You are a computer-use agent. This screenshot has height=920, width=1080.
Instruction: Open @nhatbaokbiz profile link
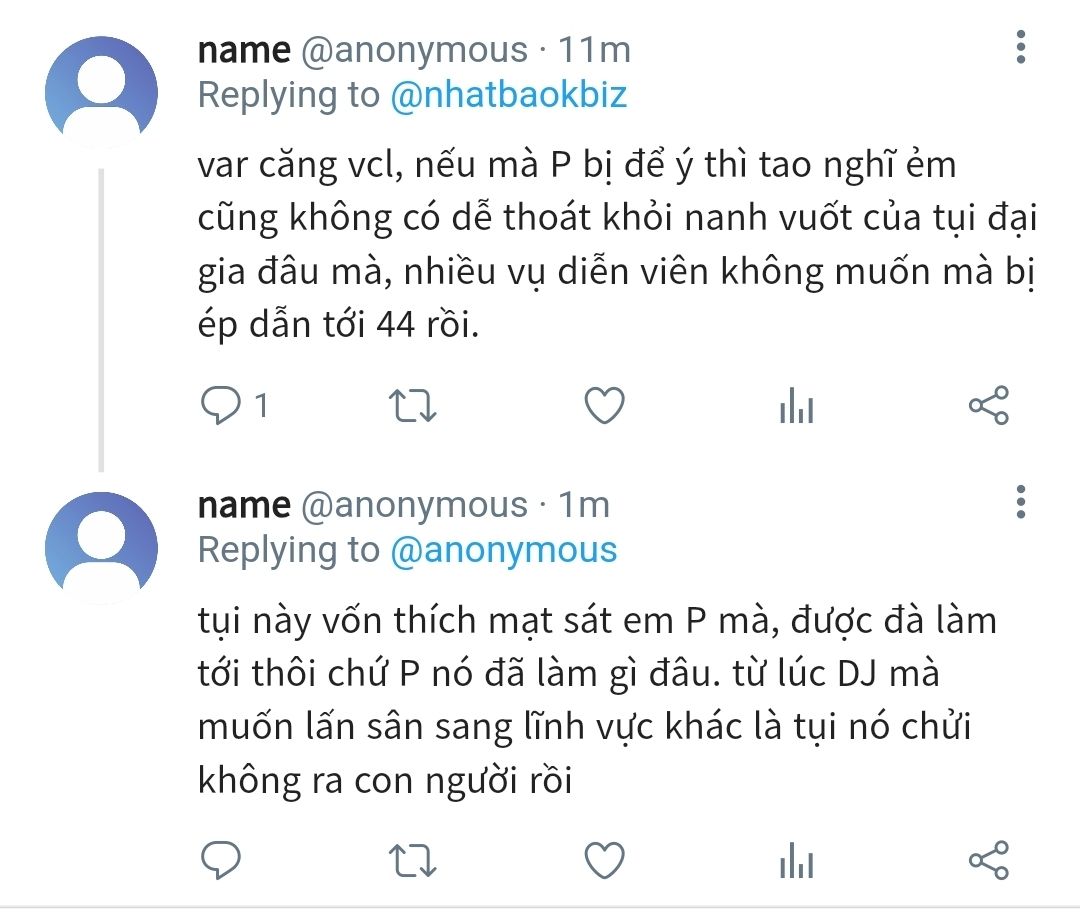pos(508,95)
